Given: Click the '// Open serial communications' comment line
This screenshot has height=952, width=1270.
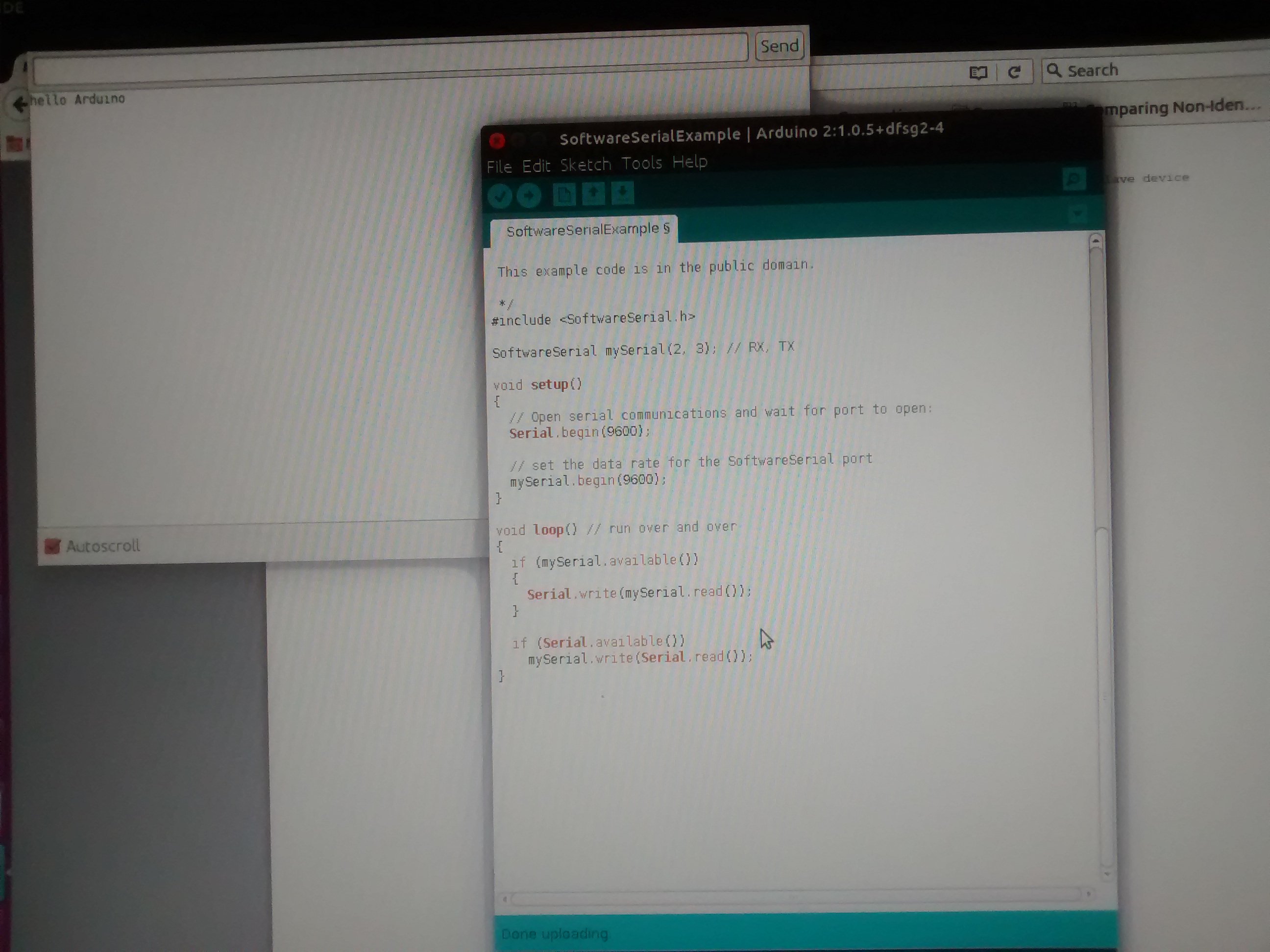Looking at the screenshot, I should (721, 413).
